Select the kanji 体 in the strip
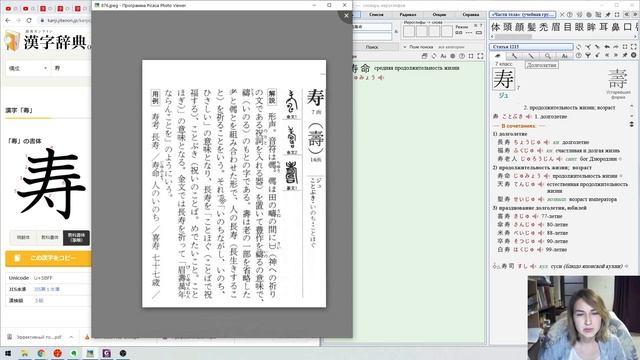This screenshot has width=640, height=360. coord(496,27)
